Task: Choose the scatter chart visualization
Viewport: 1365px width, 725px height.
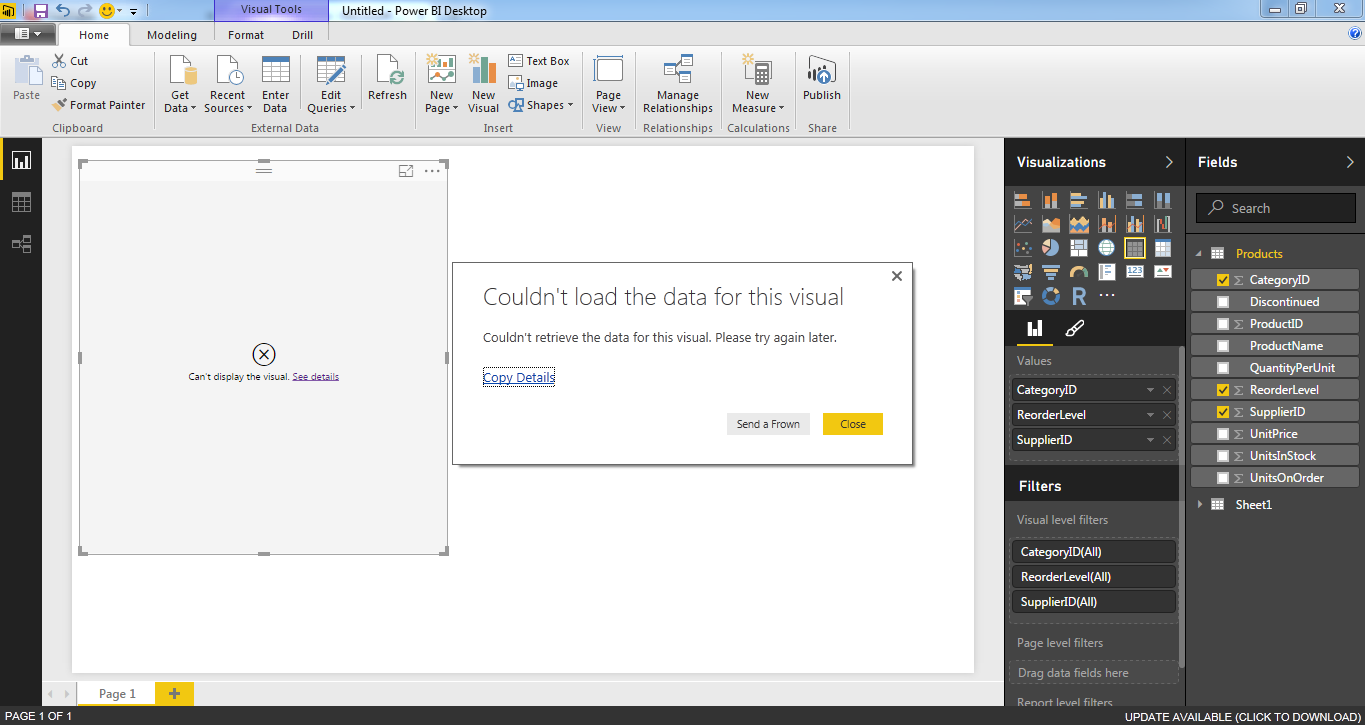Action: point(1023,247)
